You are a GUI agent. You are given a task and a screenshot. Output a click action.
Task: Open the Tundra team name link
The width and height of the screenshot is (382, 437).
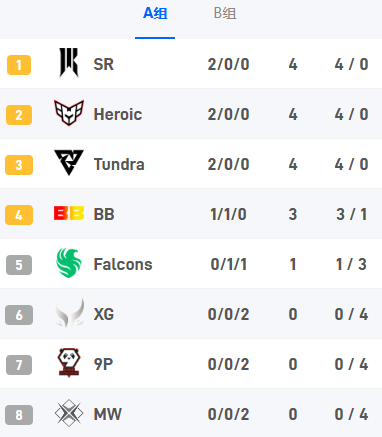(119, 164)
